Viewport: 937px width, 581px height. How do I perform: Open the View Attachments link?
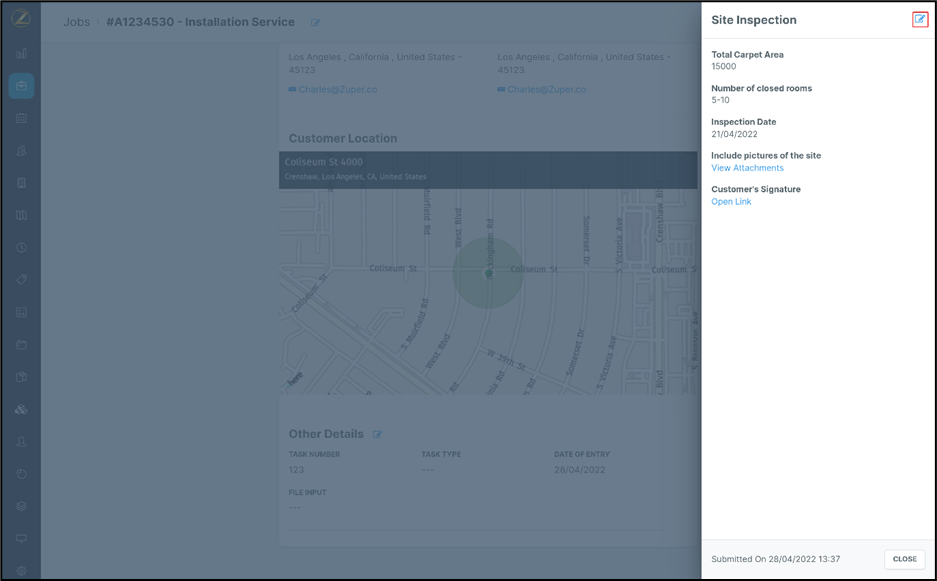[747, 168]
